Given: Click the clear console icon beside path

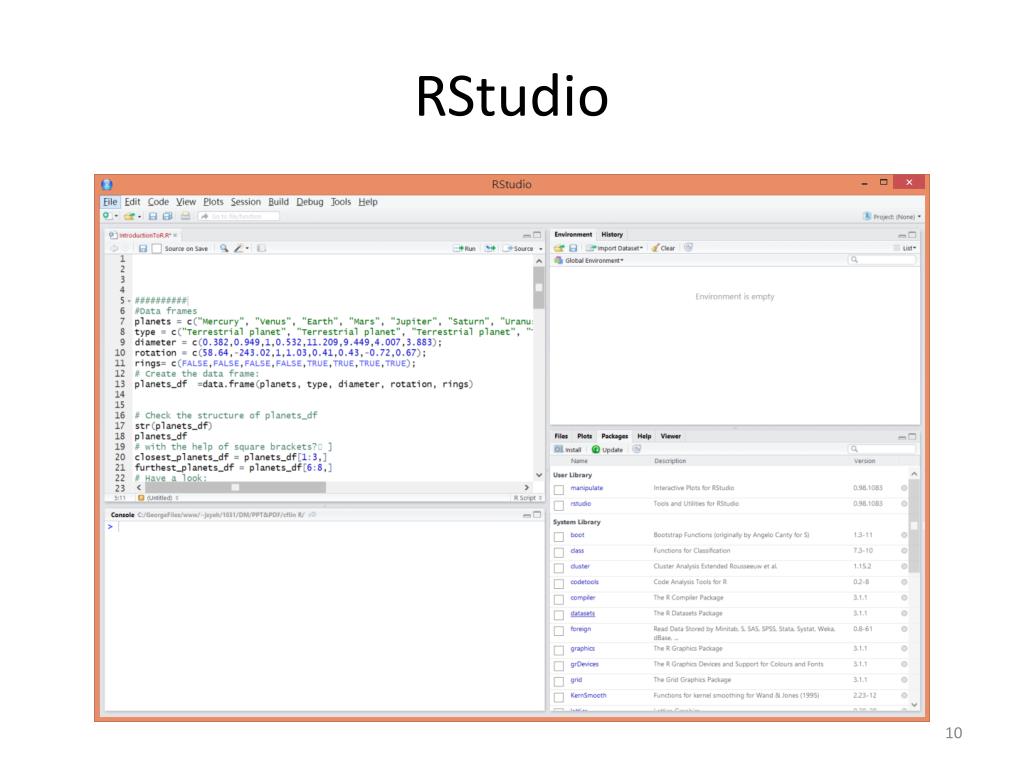Looking at the screenshot, I should pyautogui.click(x=313, y=515).
